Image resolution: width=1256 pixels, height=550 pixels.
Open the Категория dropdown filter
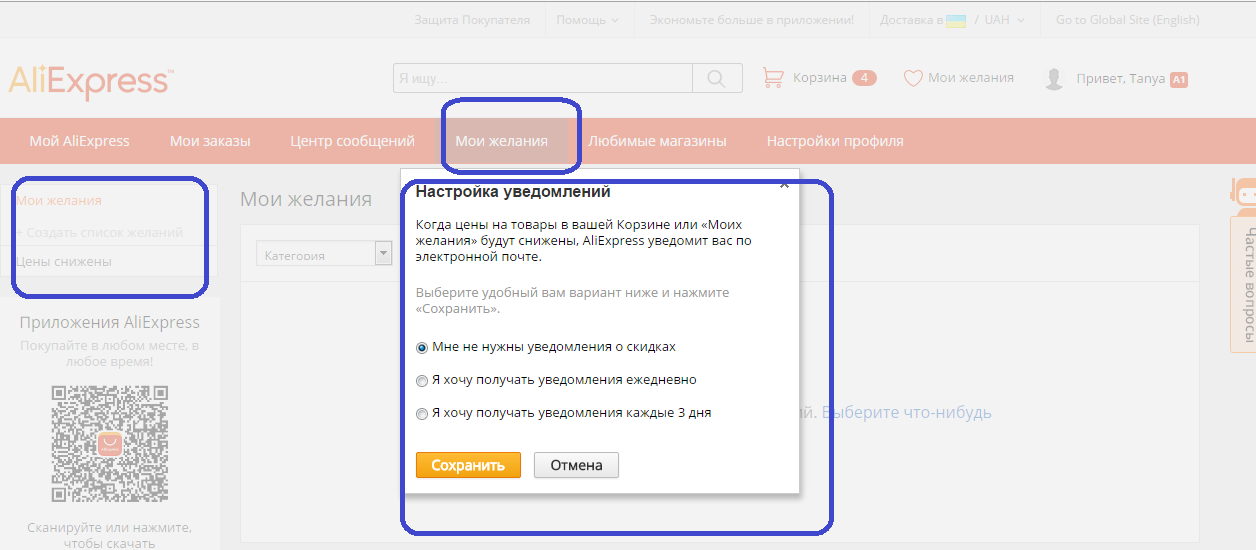tap(324, 255)
